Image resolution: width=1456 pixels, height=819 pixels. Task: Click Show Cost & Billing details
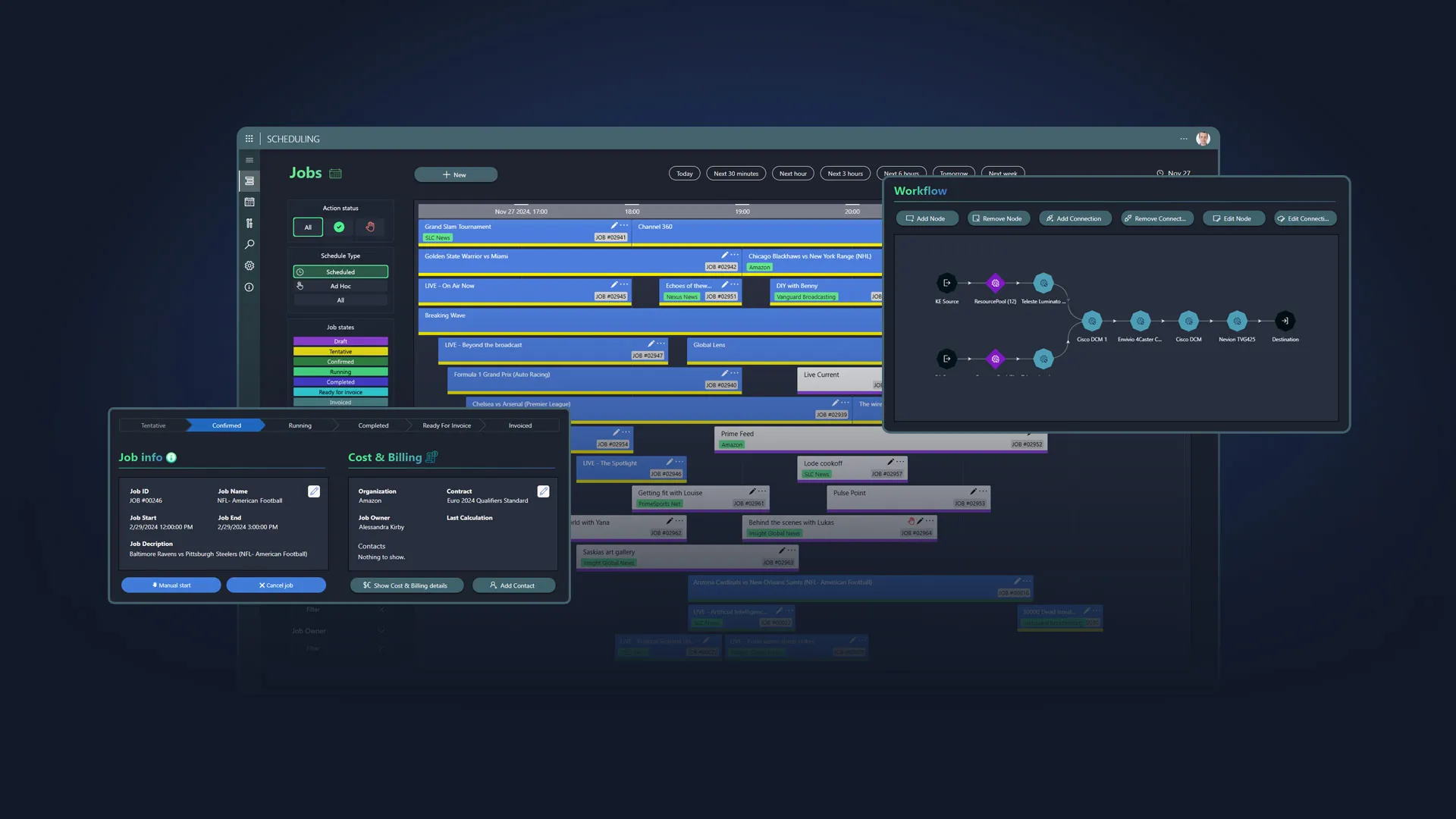(x=406, y=585)
